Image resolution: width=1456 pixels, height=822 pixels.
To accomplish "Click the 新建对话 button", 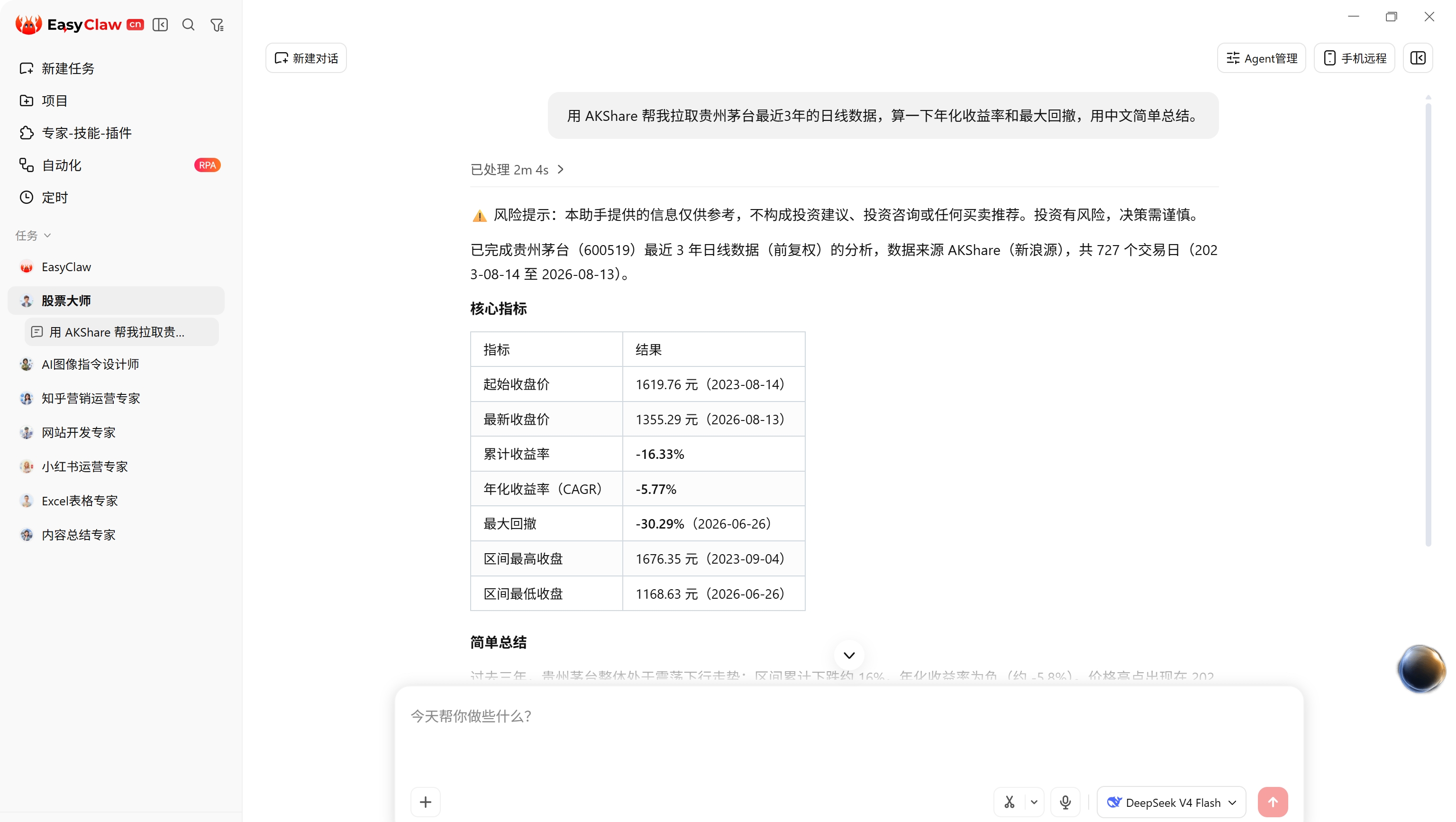I will click(x=306, y=58).
